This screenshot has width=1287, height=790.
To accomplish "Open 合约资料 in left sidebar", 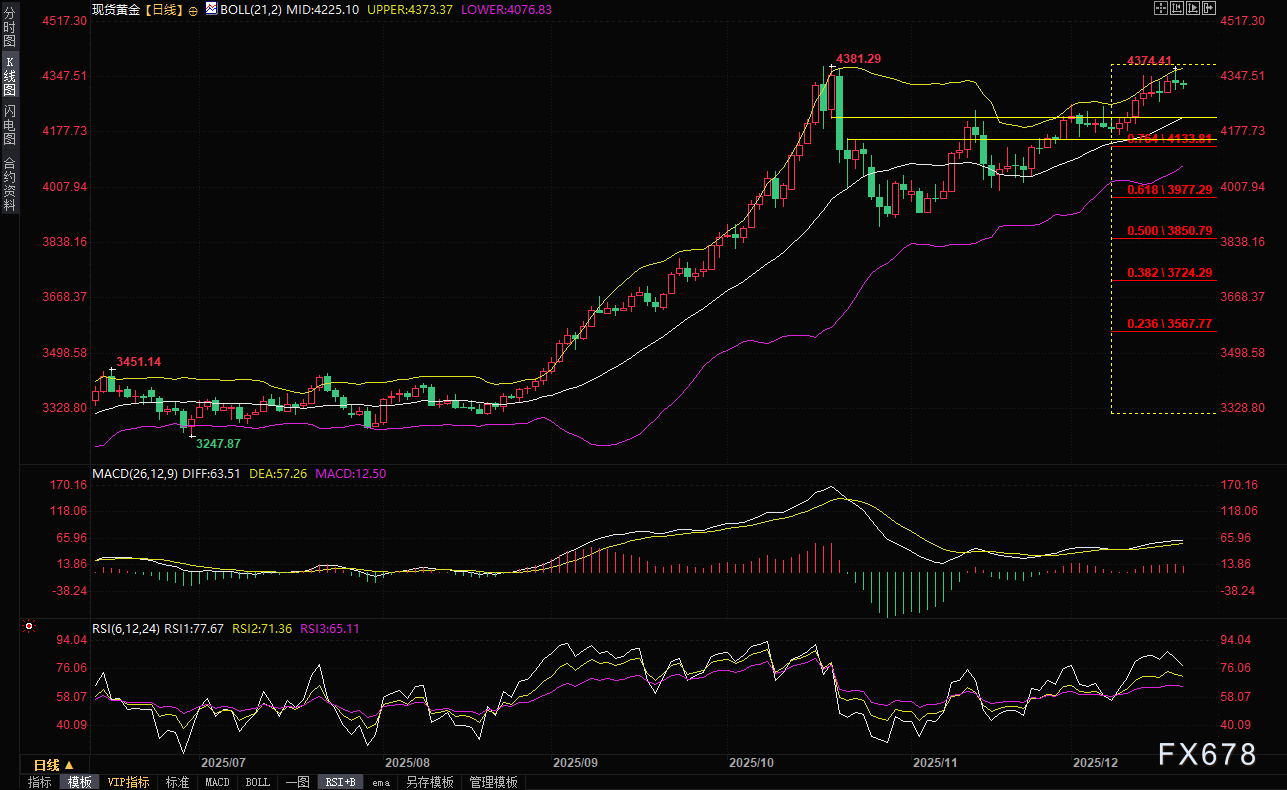I will pyautogui.click(x=9, y=184).
